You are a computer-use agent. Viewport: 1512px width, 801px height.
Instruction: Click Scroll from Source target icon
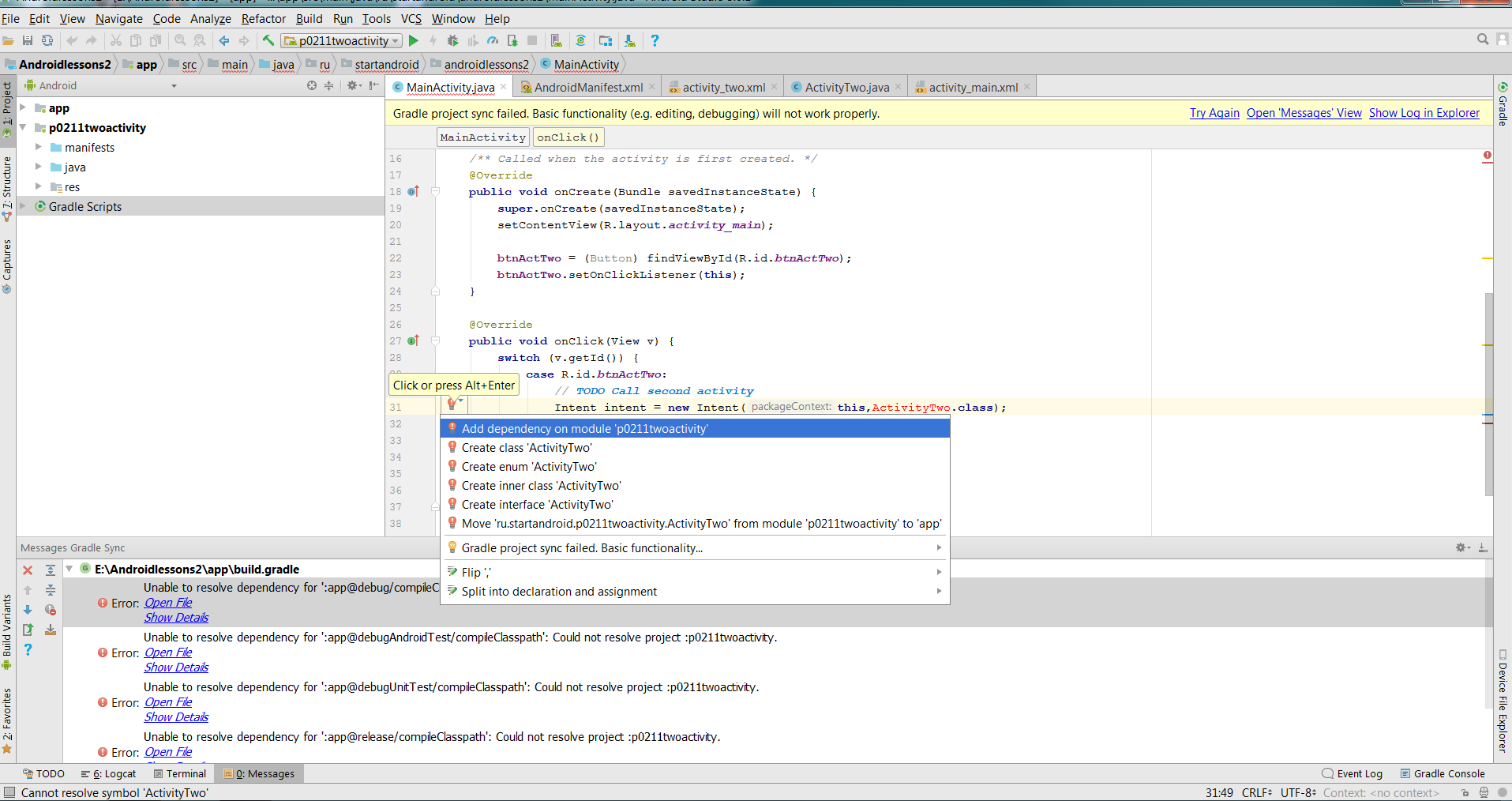click(312, 85)
